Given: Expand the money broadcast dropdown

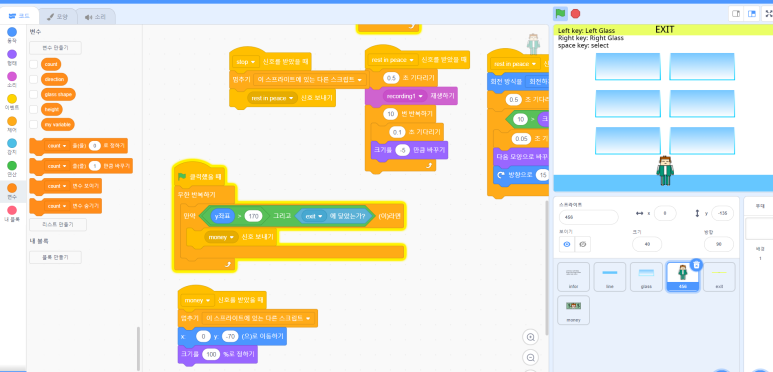Looking at the screenshot, I should click(x=231, y=237).
